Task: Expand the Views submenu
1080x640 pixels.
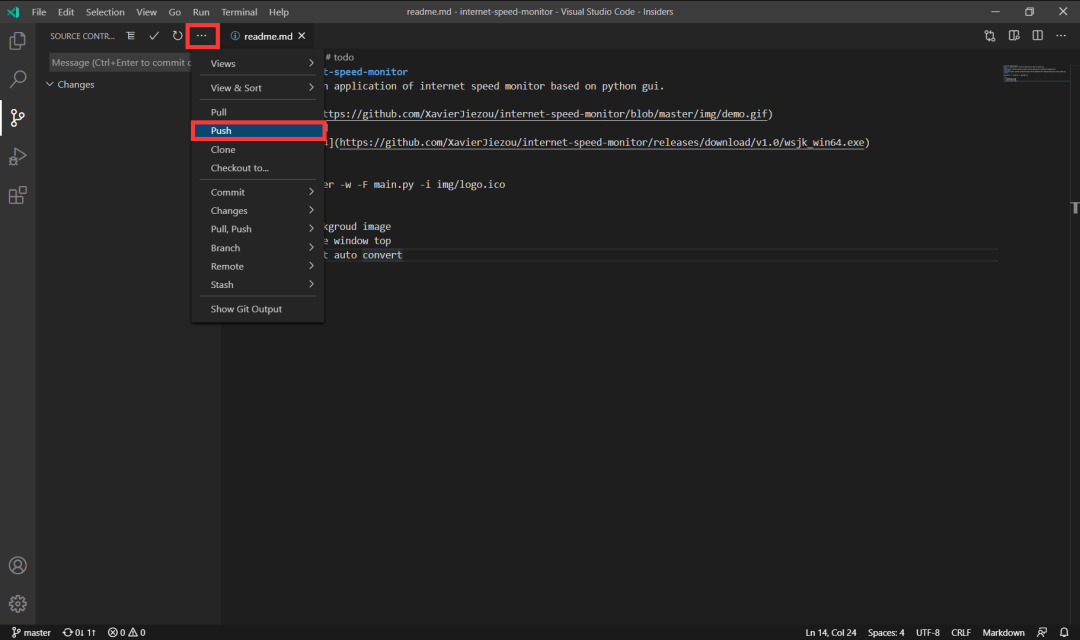Action: coord(258,63)
